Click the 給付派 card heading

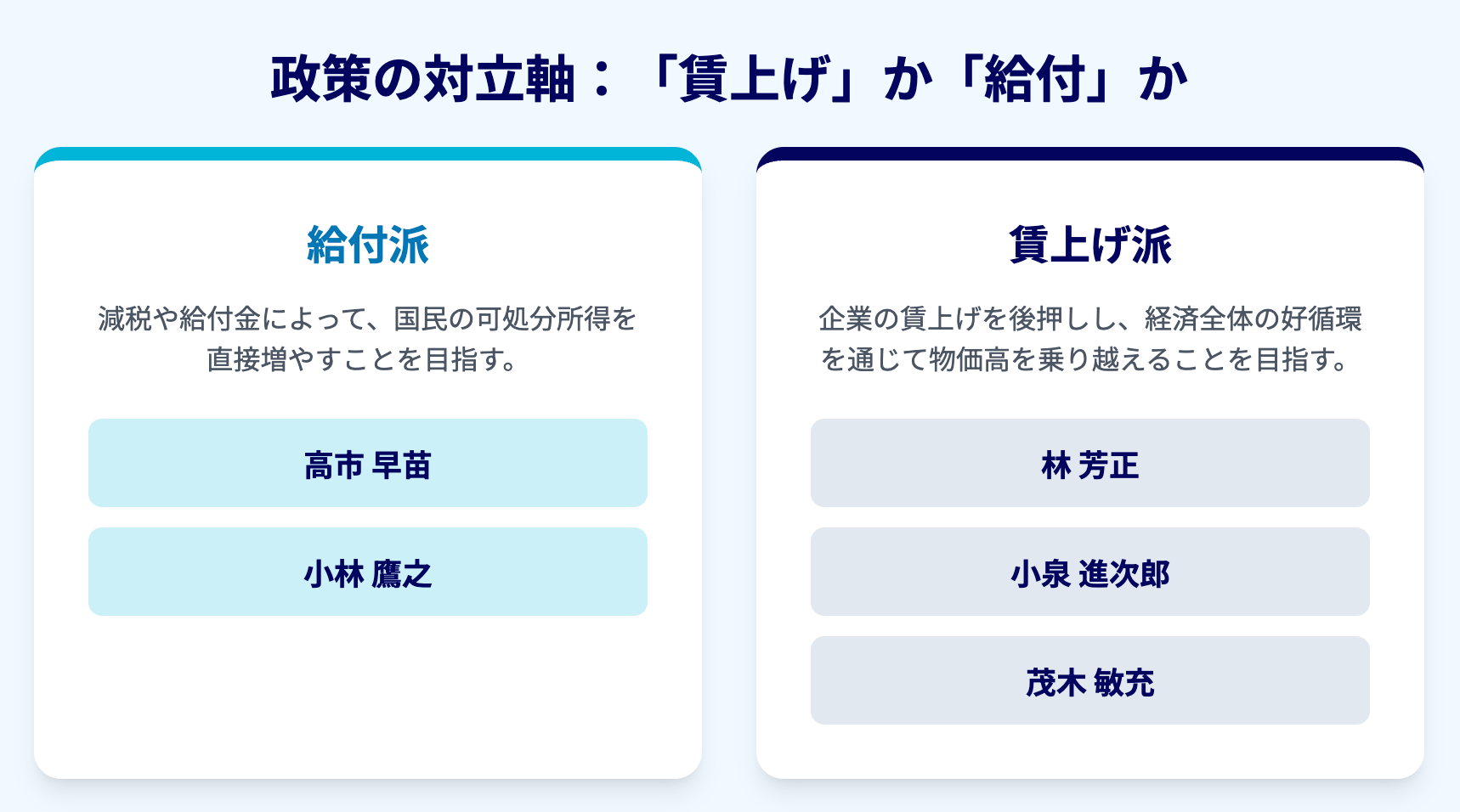tap(367, 245)
